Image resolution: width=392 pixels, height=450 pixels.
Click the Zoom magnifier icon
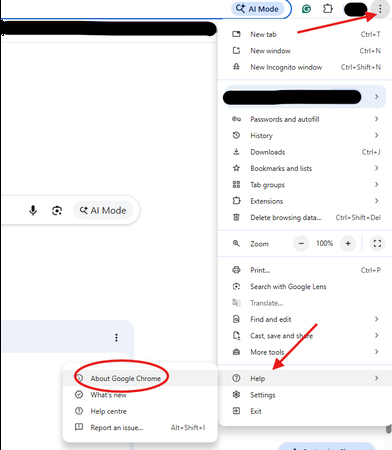[236, 244]
